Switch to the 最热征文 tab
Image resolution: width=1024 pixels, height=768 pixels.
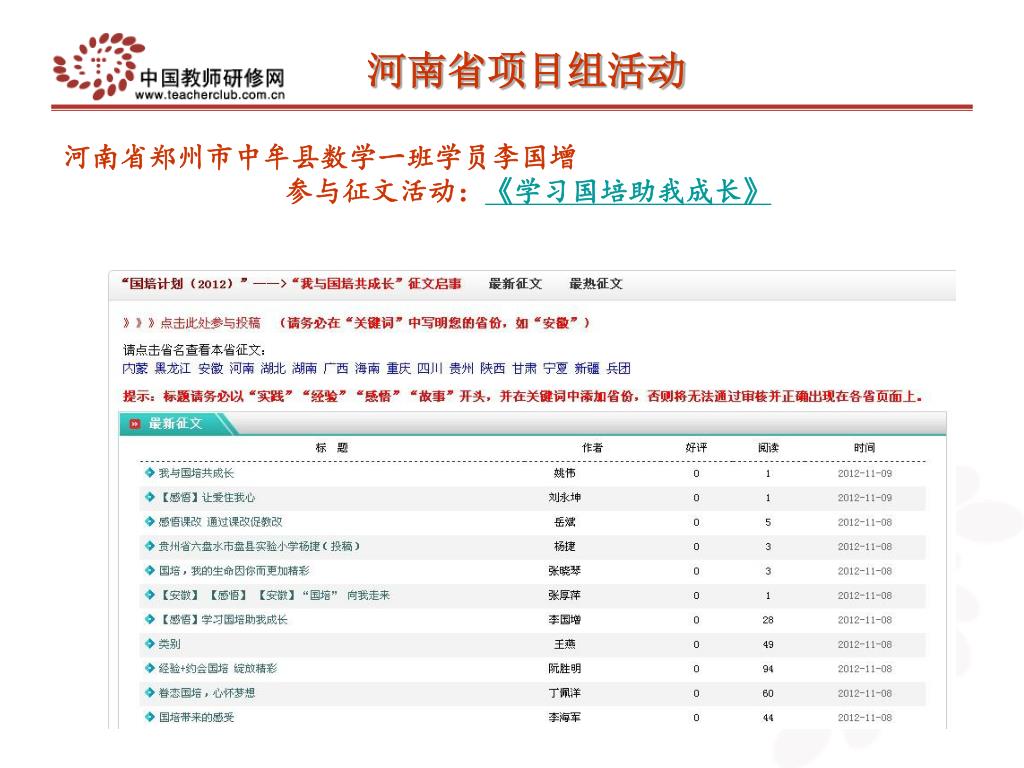pyautogui.click(x=596, y=283)
